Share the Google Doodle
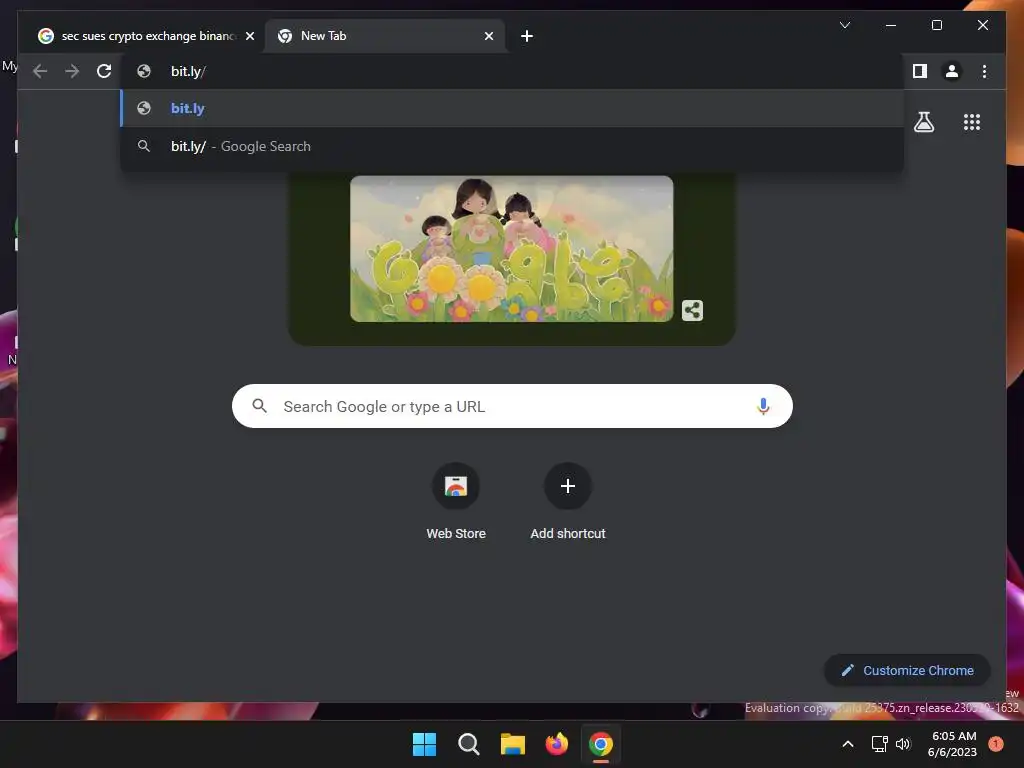1024x768 pixels. pyautogui.click(x=692, y=310)
